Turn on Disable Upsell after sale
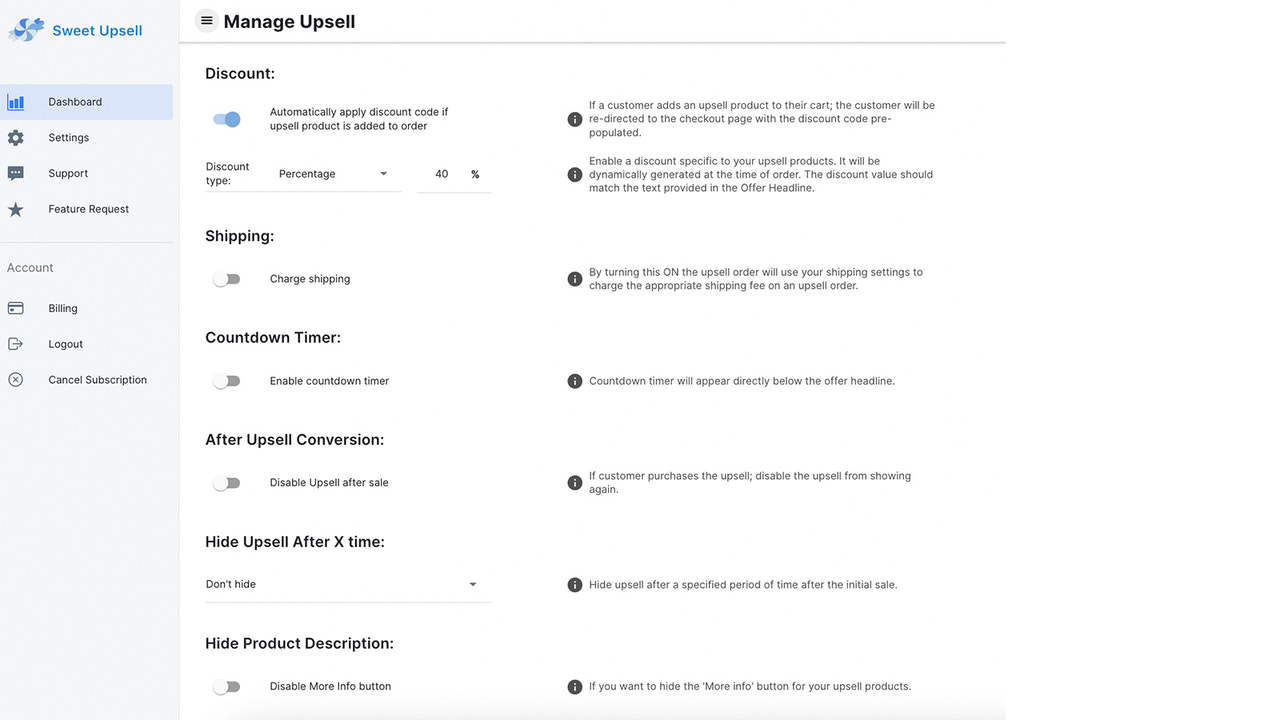The height and width of the screenshot is (720, 1280). pyautogui.click(x=227, y=482)
